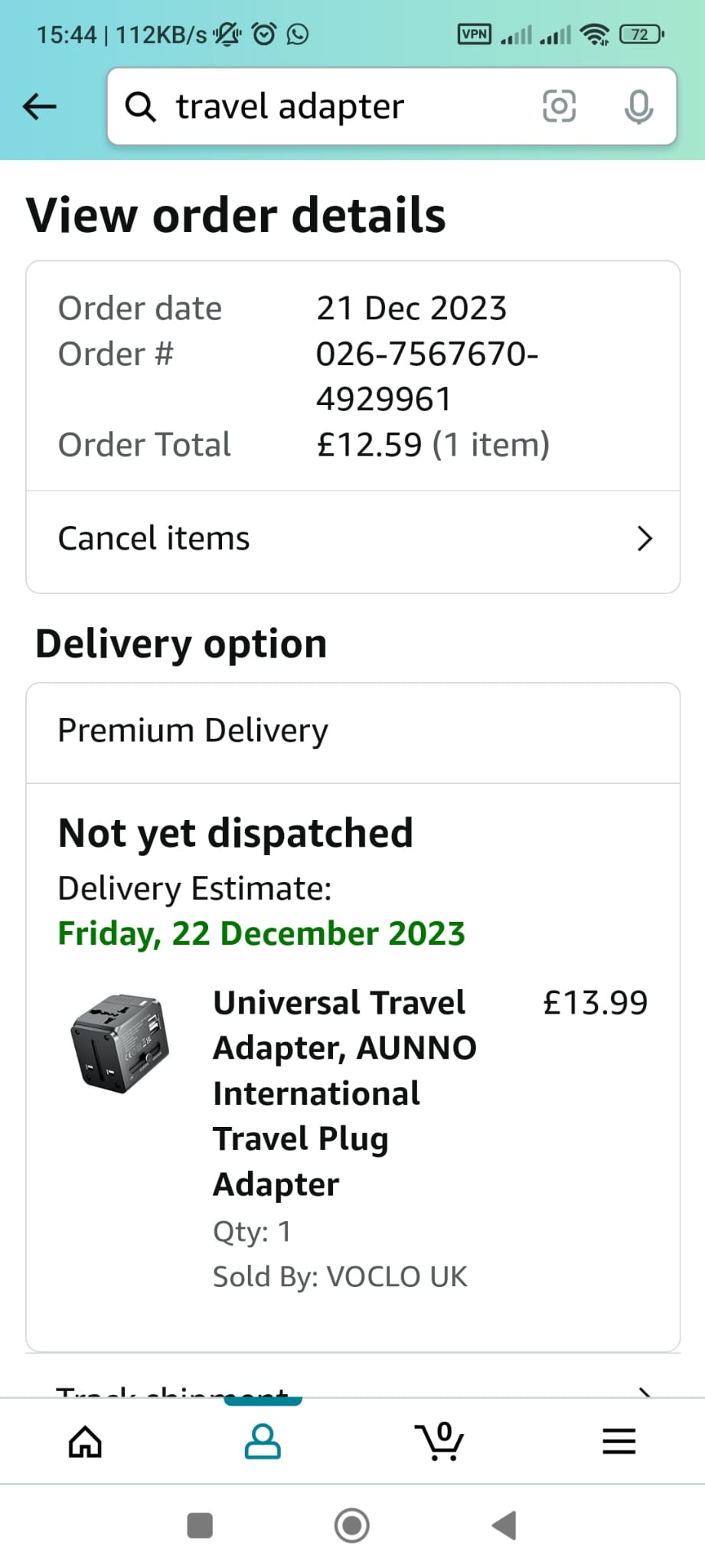Open camera lens search icon

pyautogui.click(x=559, y=106)
